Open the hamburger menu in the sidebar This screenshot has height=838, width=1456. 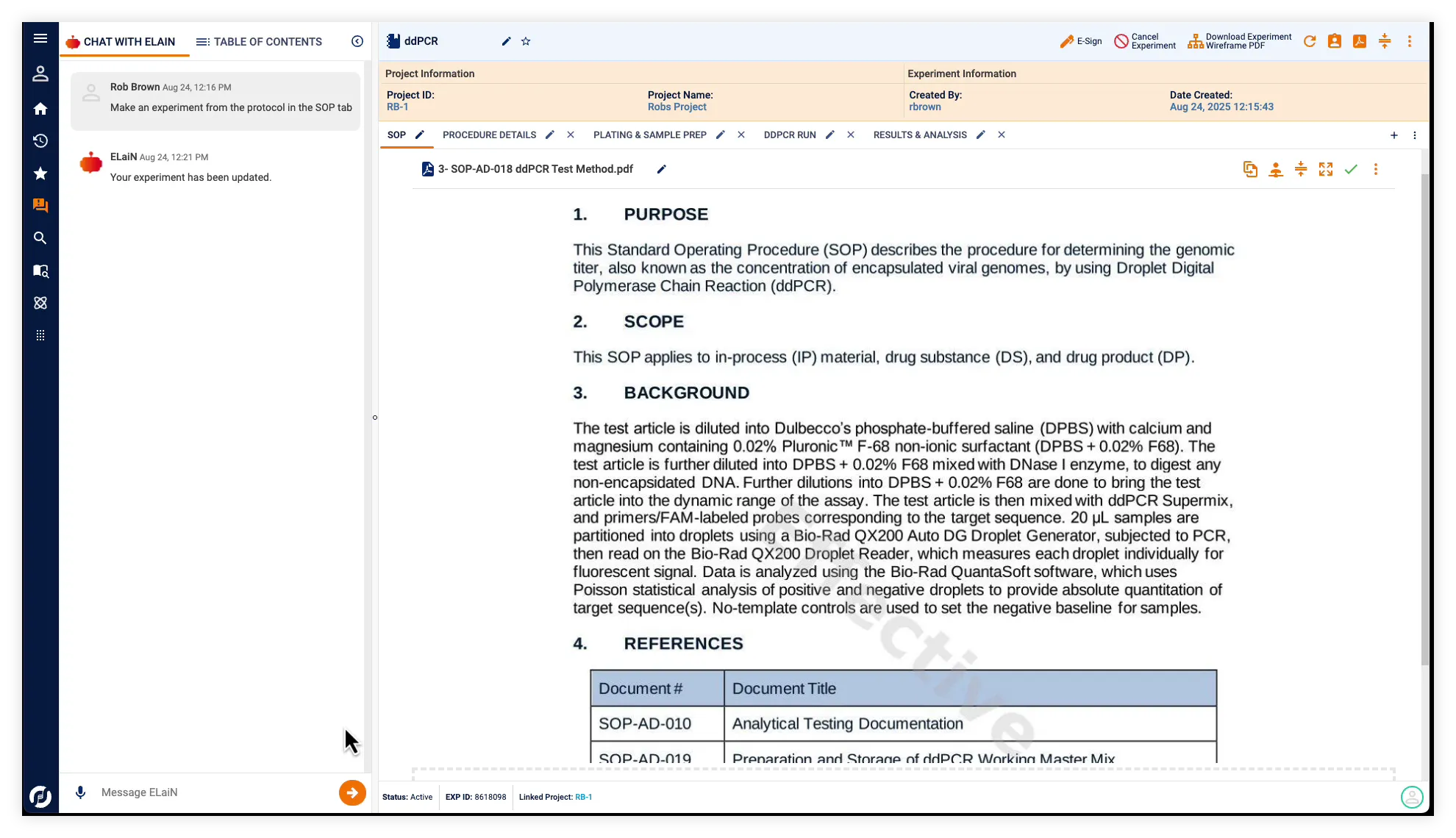pos(40,38)
